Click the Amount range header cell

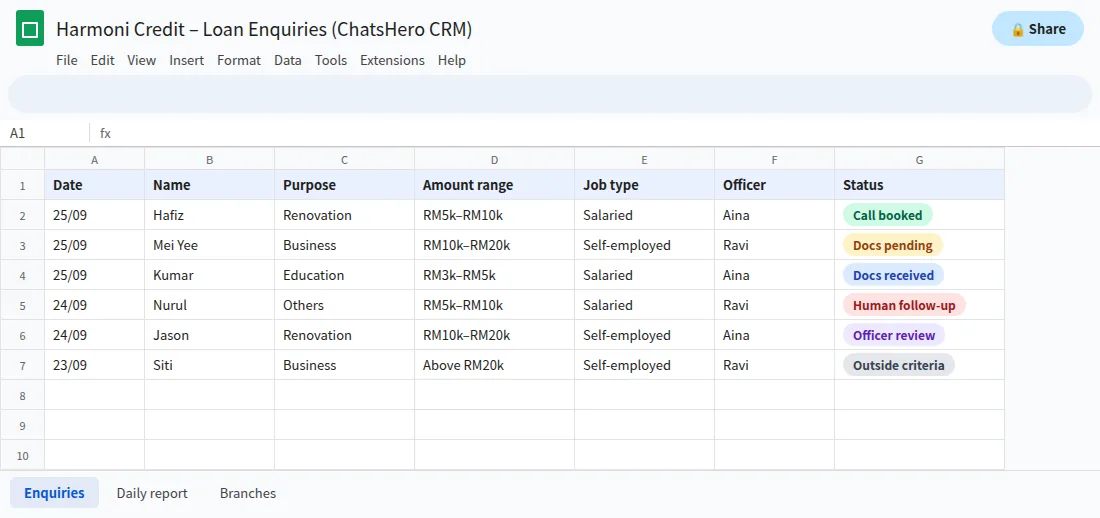tap(495, 185)
